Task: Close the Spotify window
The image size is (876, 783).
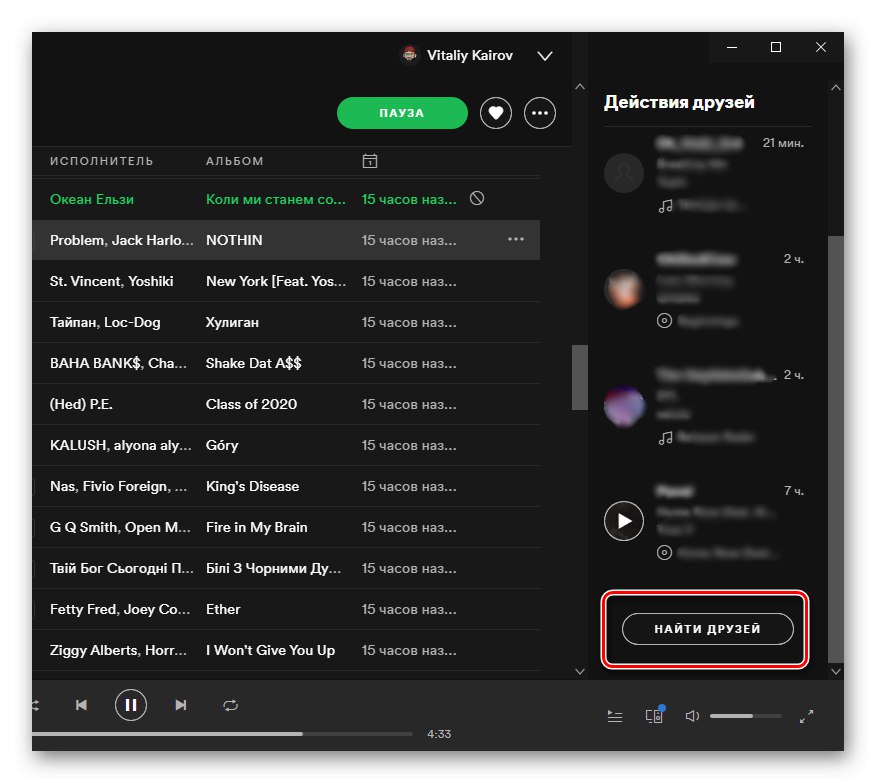Action: 821,47
